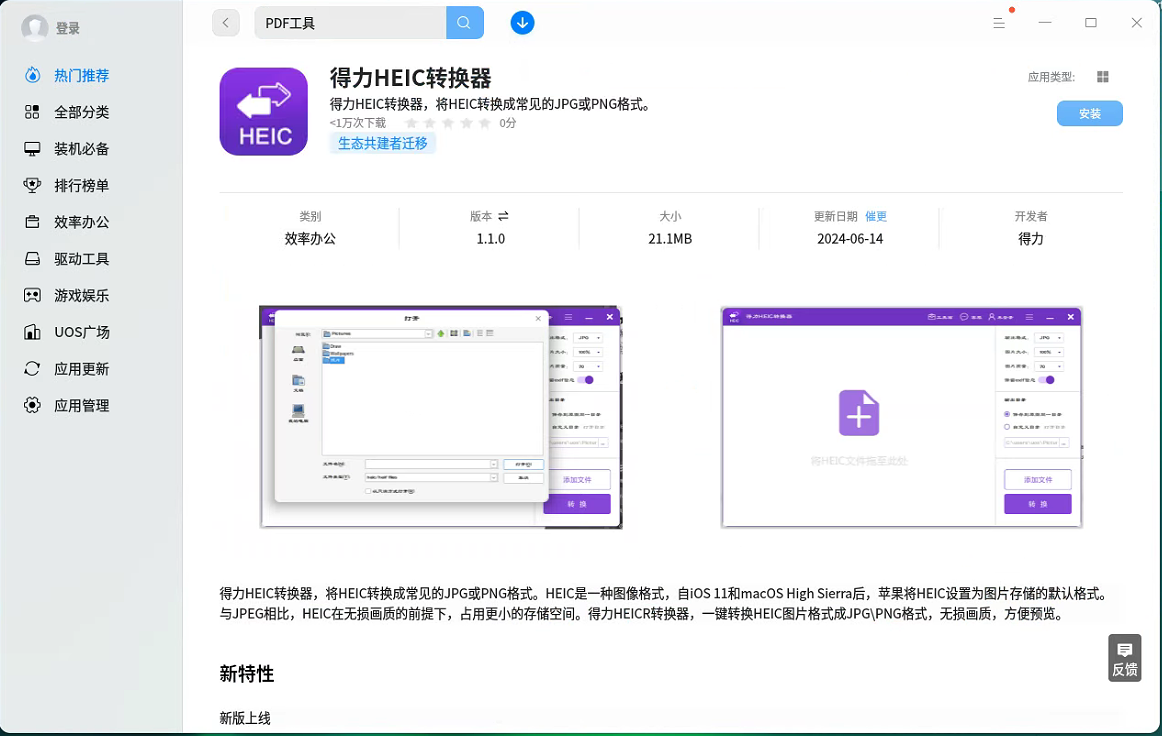Select 效率办公 sidebar item
This screenshot has width=1162, height=736.
click(82, 222)
